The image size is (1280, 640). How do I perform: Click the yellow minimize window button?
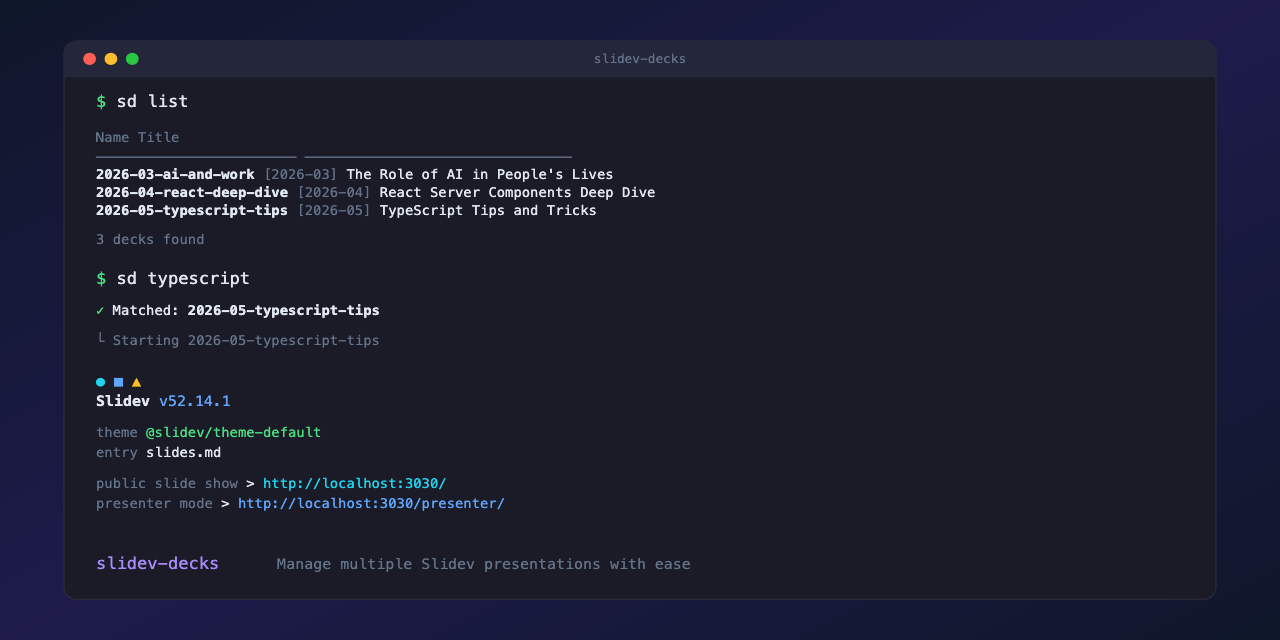click(x=111, y=59)
